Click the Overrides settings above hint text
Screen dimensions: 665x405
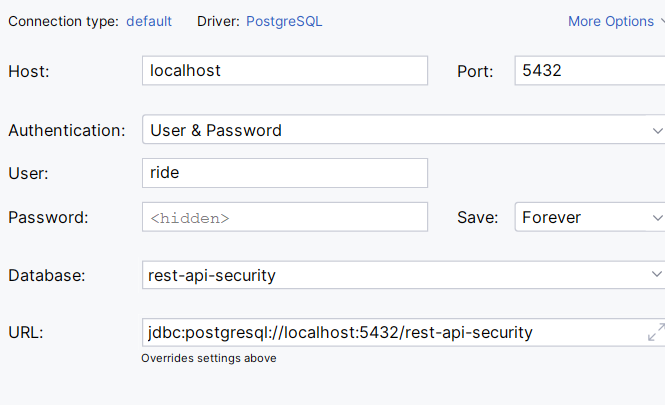(x=209, y=358)
